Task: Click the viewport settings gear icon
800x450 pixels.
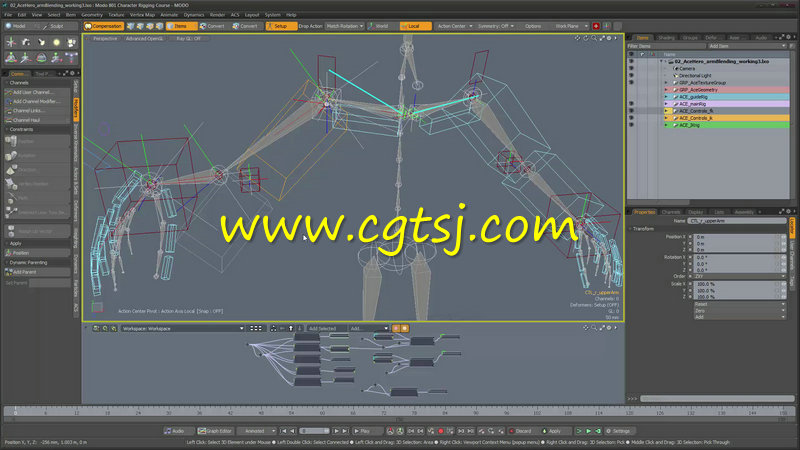Action: [x=609, y=38]
